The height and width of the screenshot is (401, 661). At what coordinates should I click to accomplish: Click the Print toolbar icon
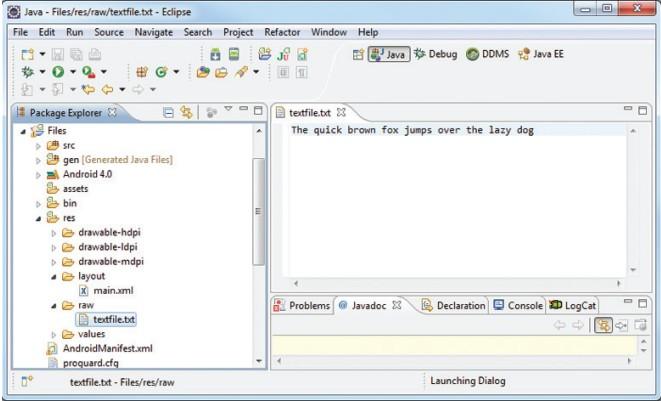(95, 54)
